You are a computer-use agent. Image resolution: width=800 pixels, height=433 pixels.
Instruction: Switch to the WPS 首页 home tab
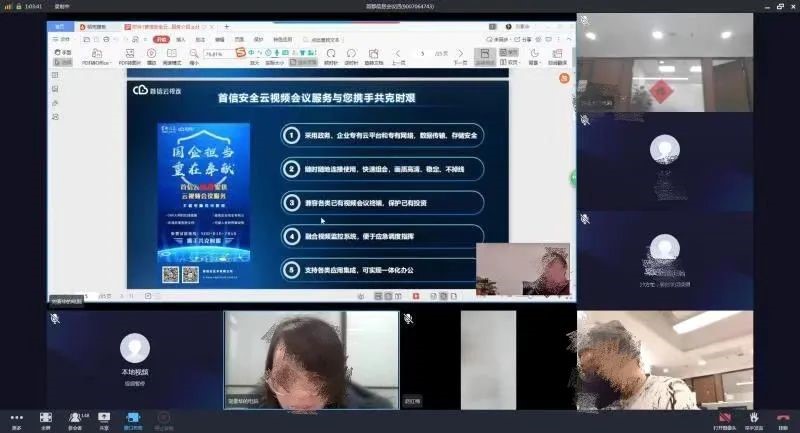click(60, 27)
